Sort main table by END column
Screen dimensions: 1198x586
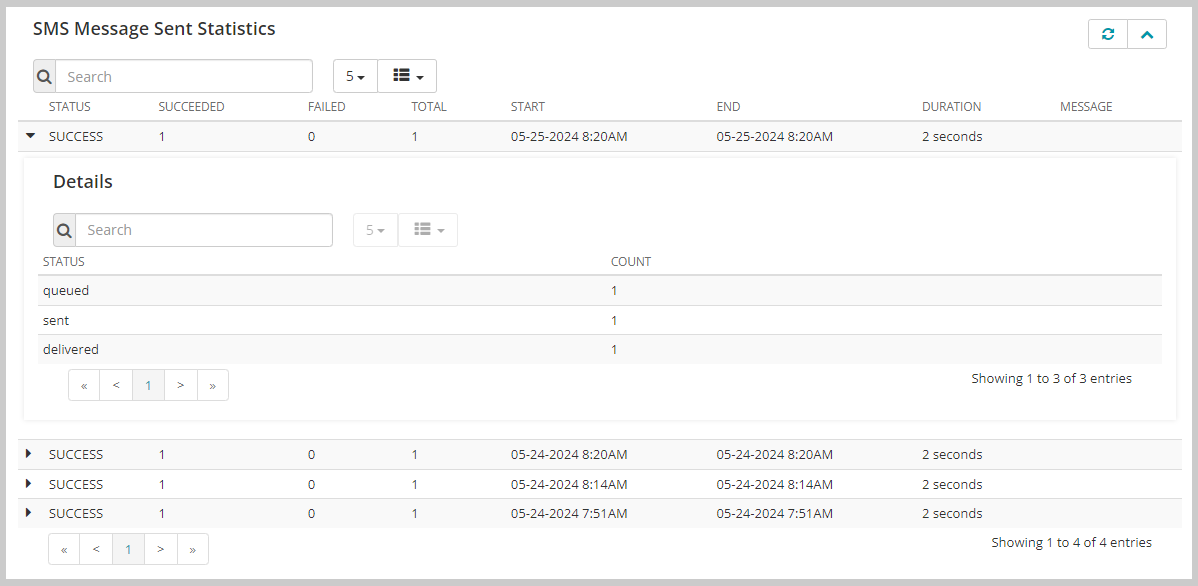point(728,107)
